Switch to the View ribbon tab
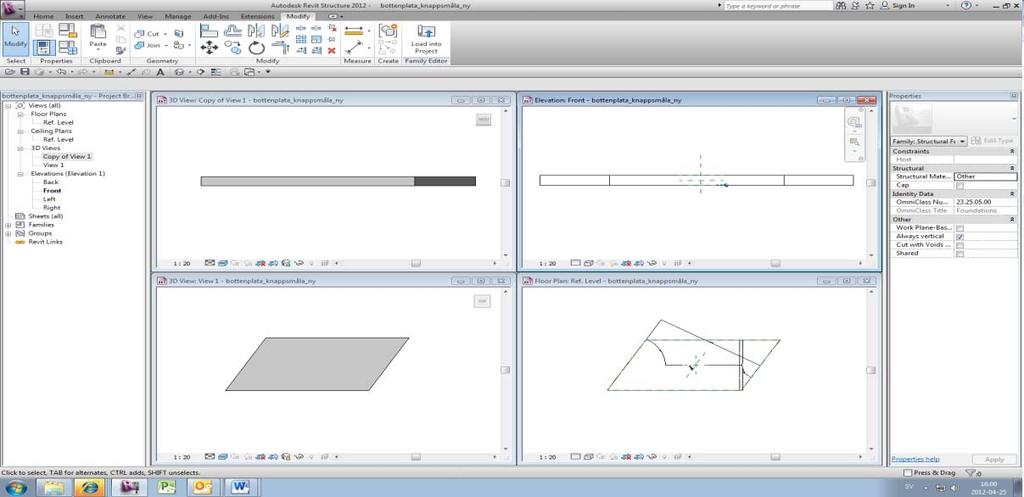This screenshot has width=1024, height=497. pos(145,16)
